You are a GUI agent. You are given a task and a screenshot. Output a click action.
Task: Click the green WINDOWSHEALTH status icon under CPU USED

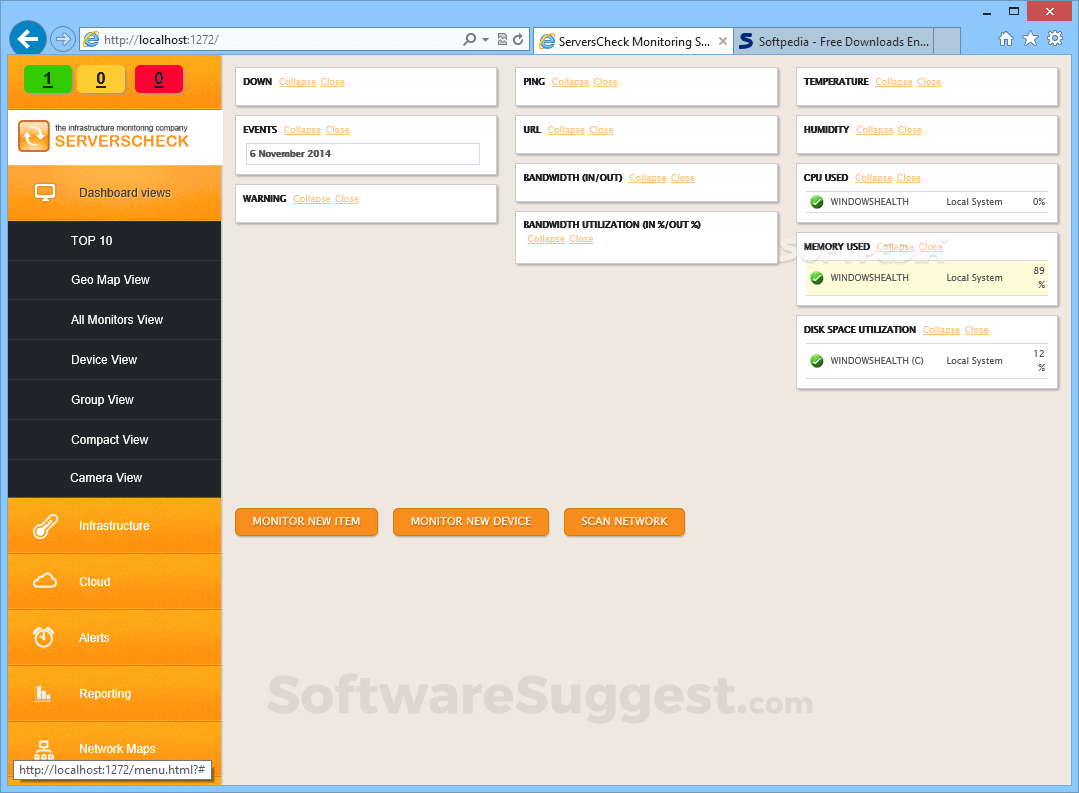click(x=817, y=201)
